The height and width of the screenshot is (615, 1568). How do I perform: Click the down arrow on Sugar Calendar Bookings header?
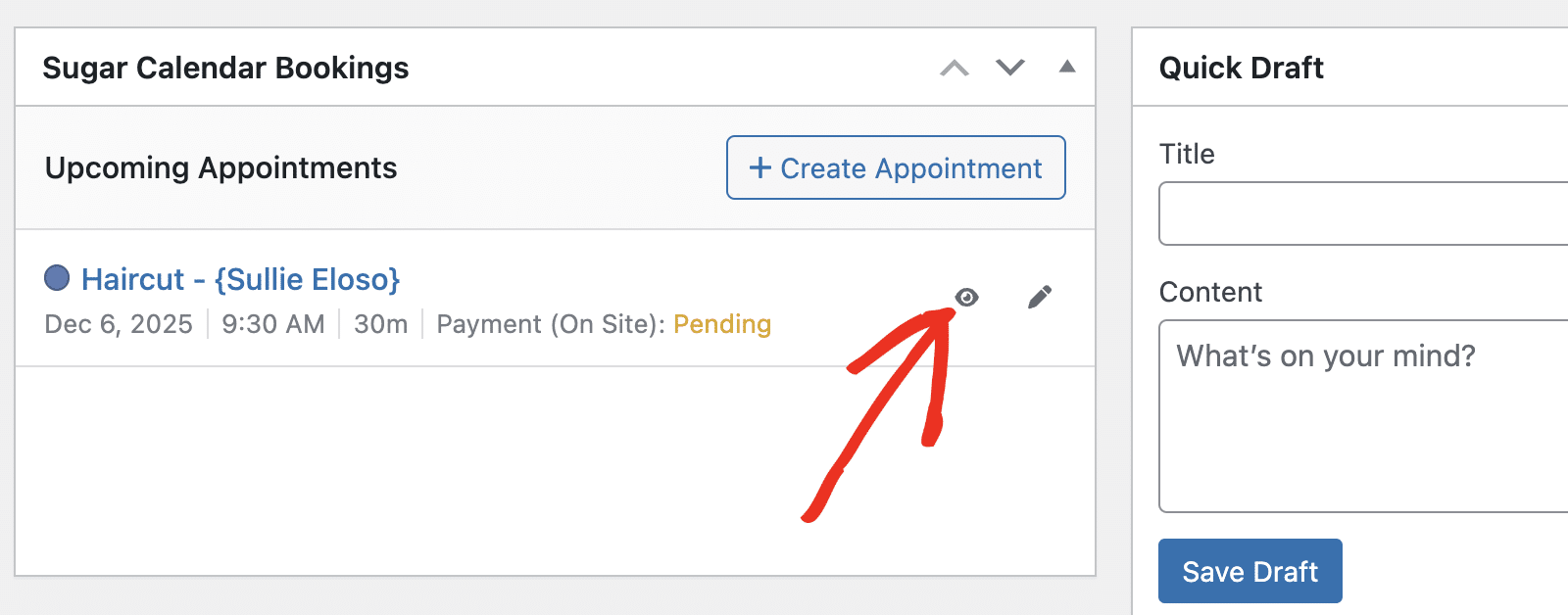[1009, 68]
